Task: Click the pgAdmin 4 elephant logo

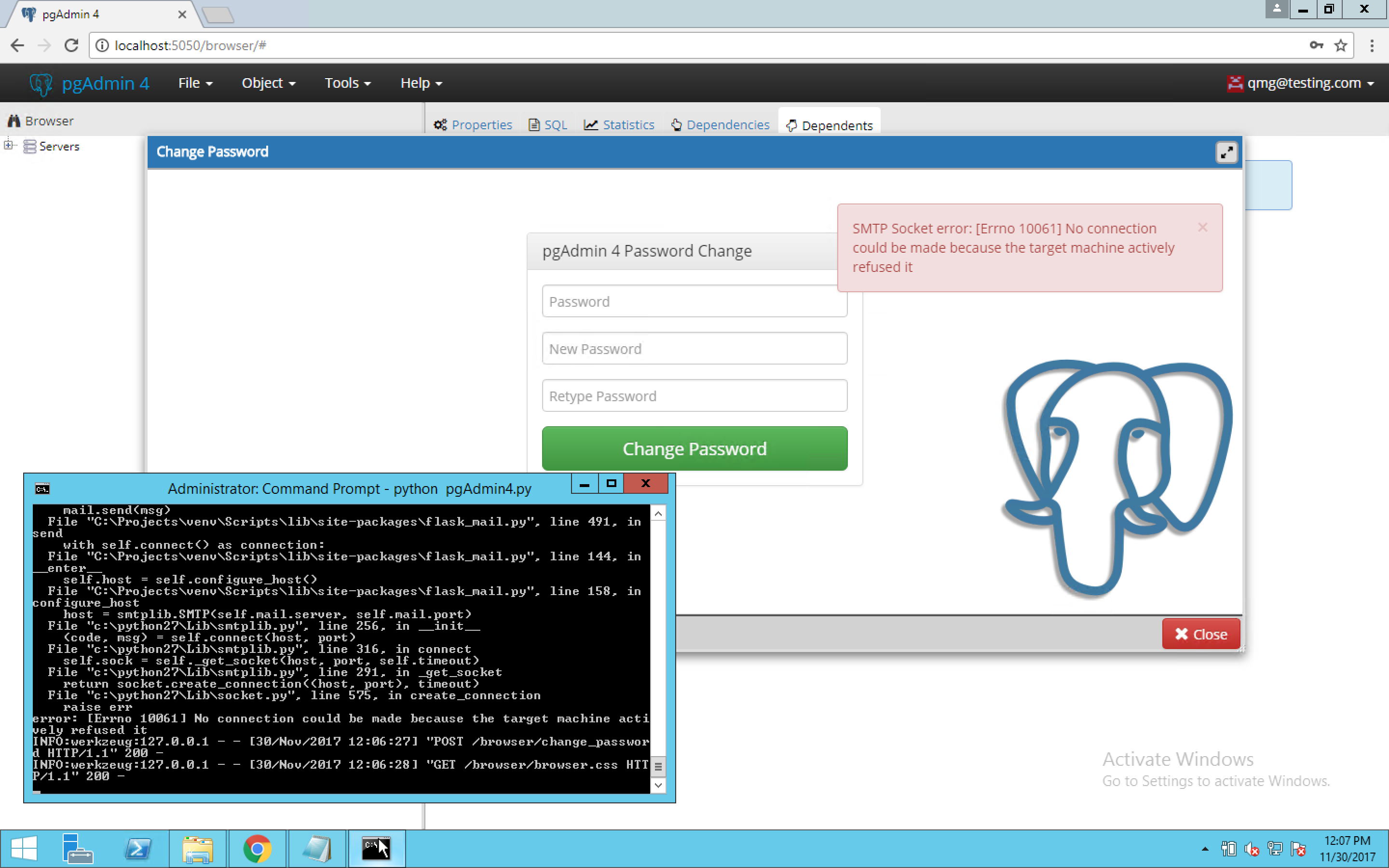Action: (41, 84)
